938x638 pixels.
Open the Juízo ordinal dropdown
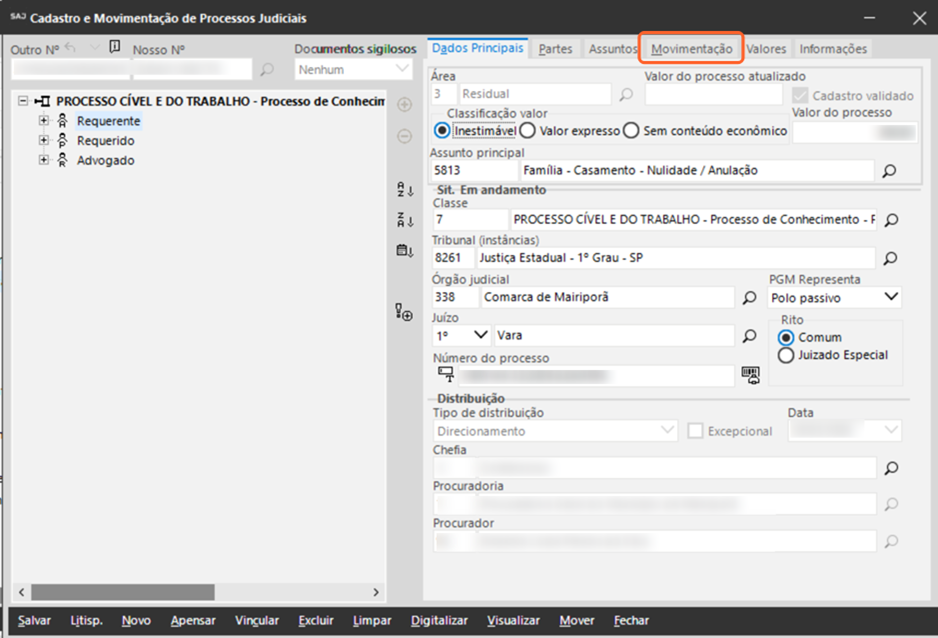(480, 336)
